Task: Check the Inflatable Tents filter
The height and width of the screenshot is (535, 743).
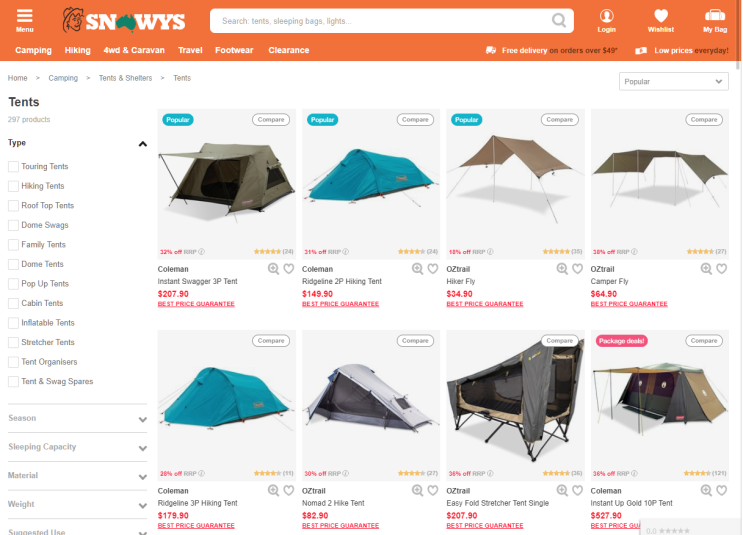Action: (x=13, y=323)
